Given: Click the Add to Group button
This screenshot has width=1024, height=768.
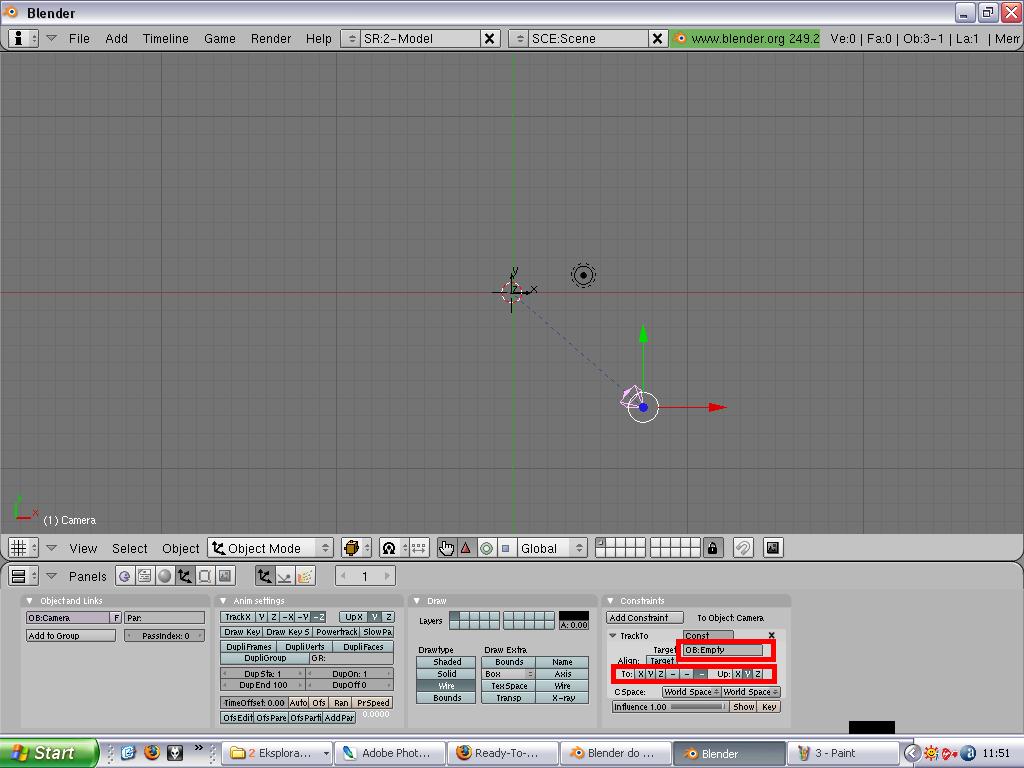Looking at the screenshot, I should click(x=71, y=635).
